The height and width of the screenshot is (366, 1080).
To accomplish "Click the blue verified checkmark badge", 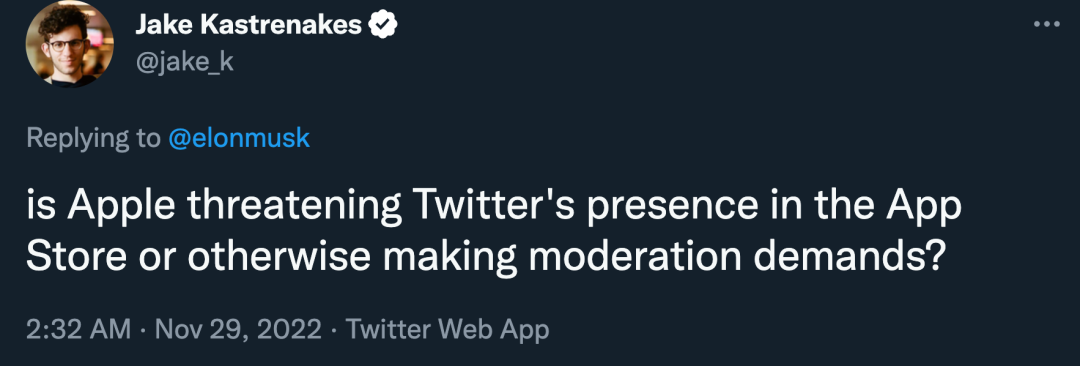I will pos(382,26).
